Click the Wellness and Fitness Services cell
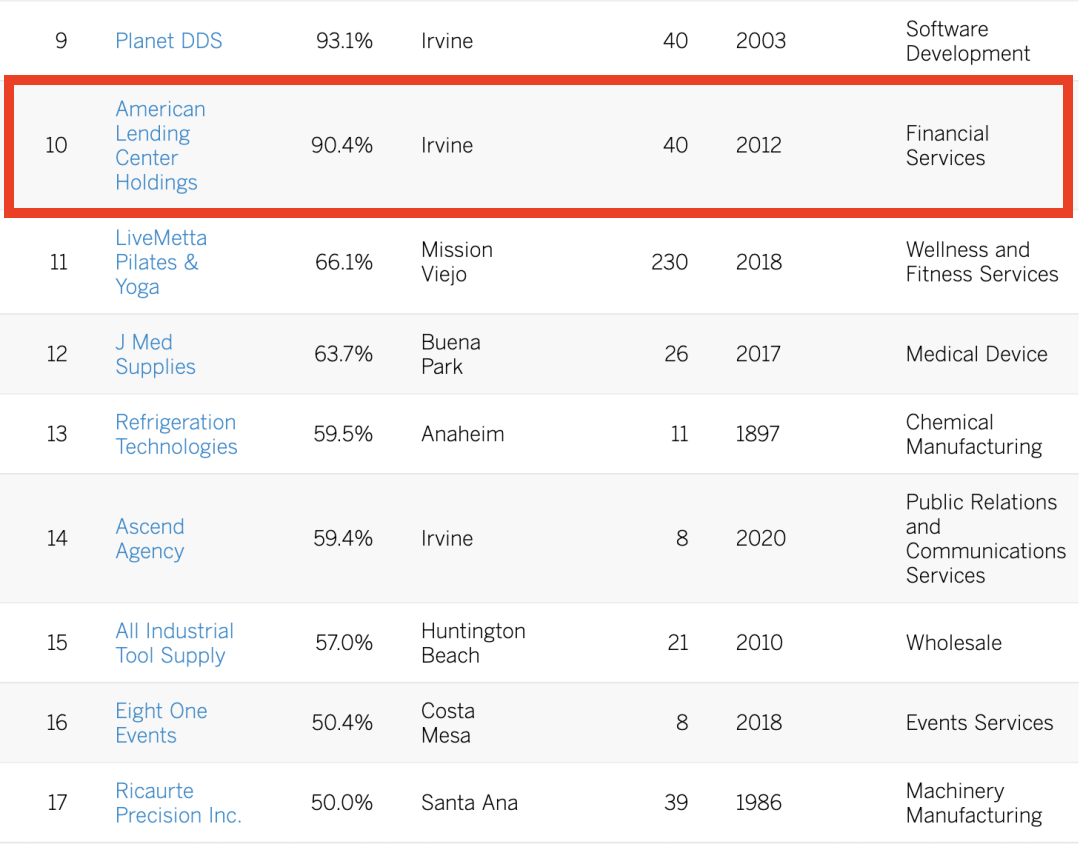Screen dimensions: 1080x844 coord(981,262)
